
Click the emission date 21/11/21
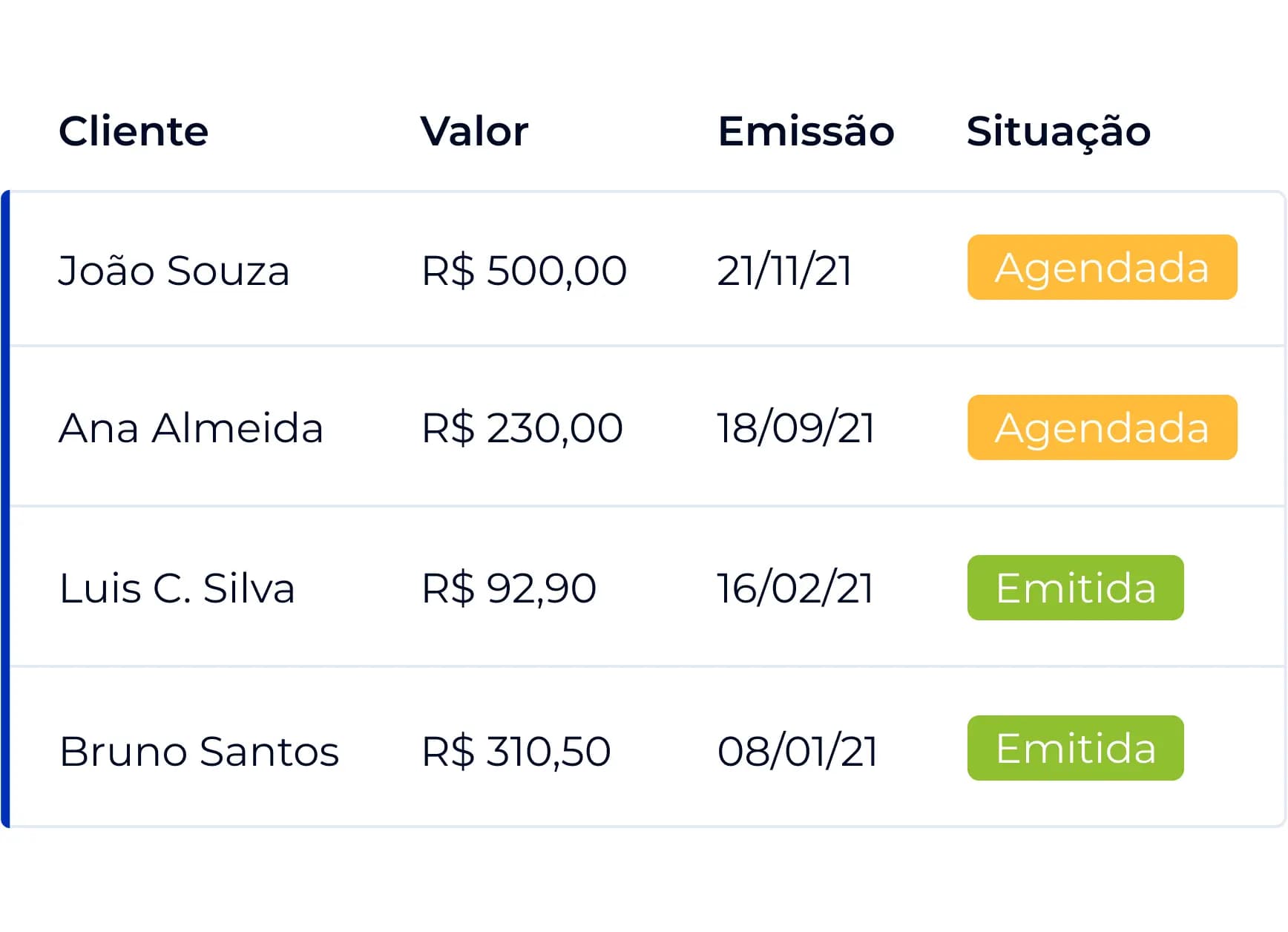pyautogui.click(x=785, y=270)
